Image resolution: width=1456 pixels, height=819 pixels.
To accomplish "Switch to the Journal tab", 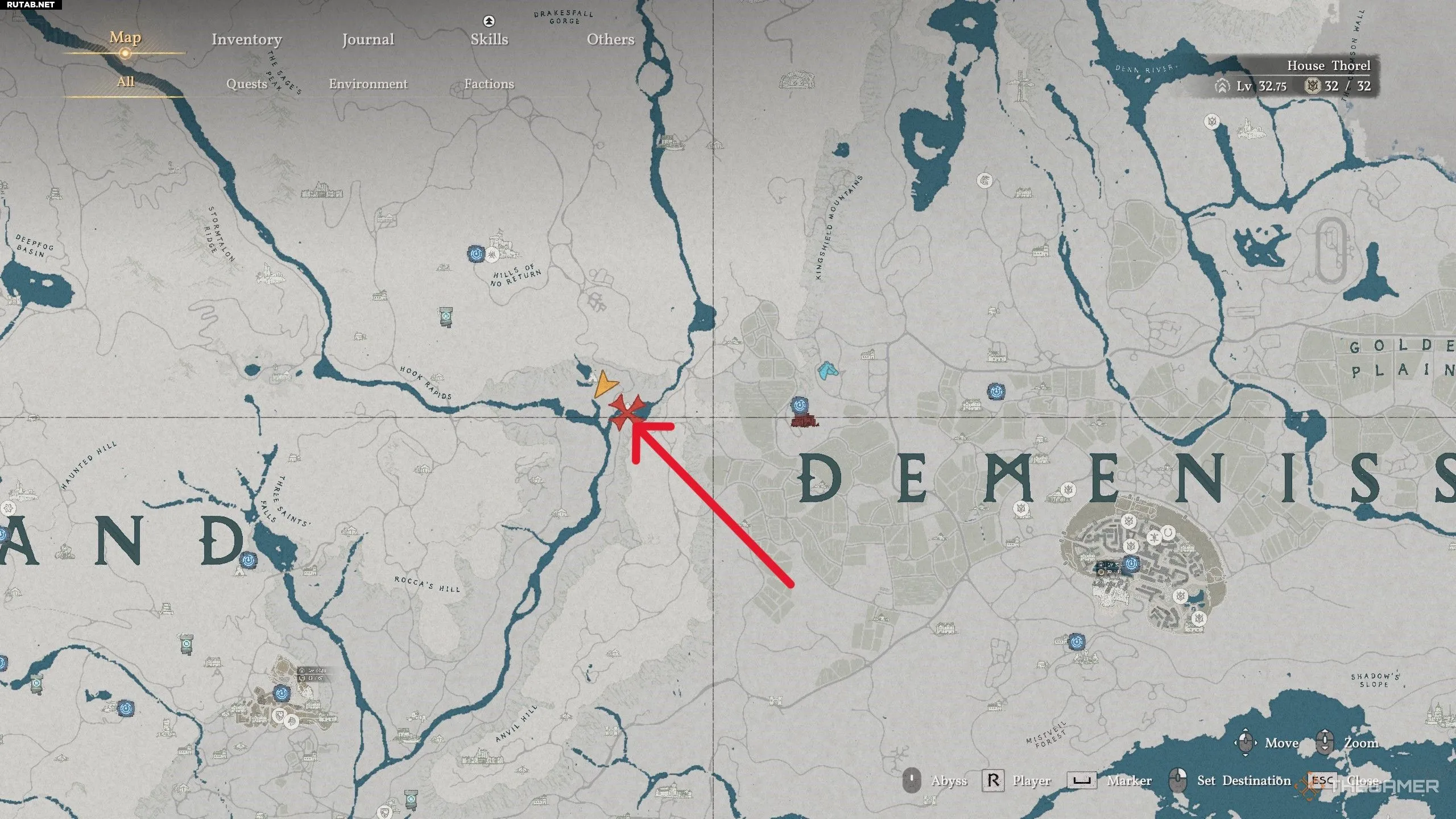I will (368, 39).
